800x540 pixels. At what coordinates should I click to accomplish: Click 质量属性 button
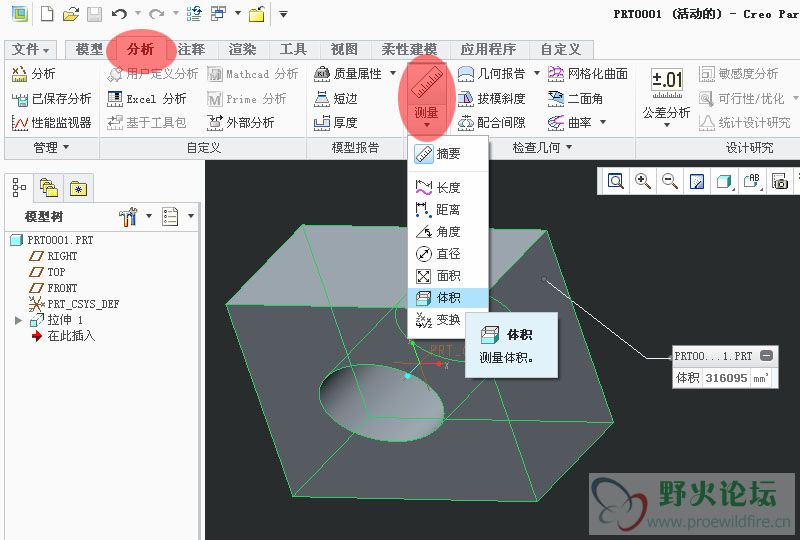click(348, 74)
